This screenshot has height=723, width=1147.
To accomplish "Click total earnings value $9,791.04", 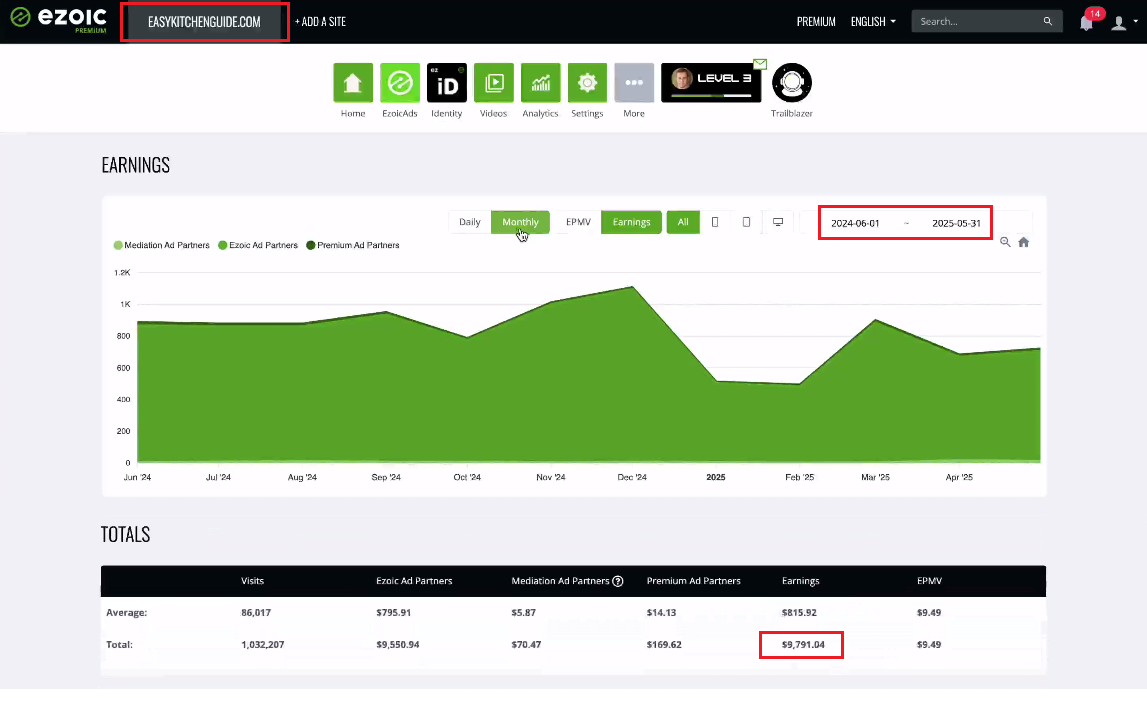I will (802, 645).
